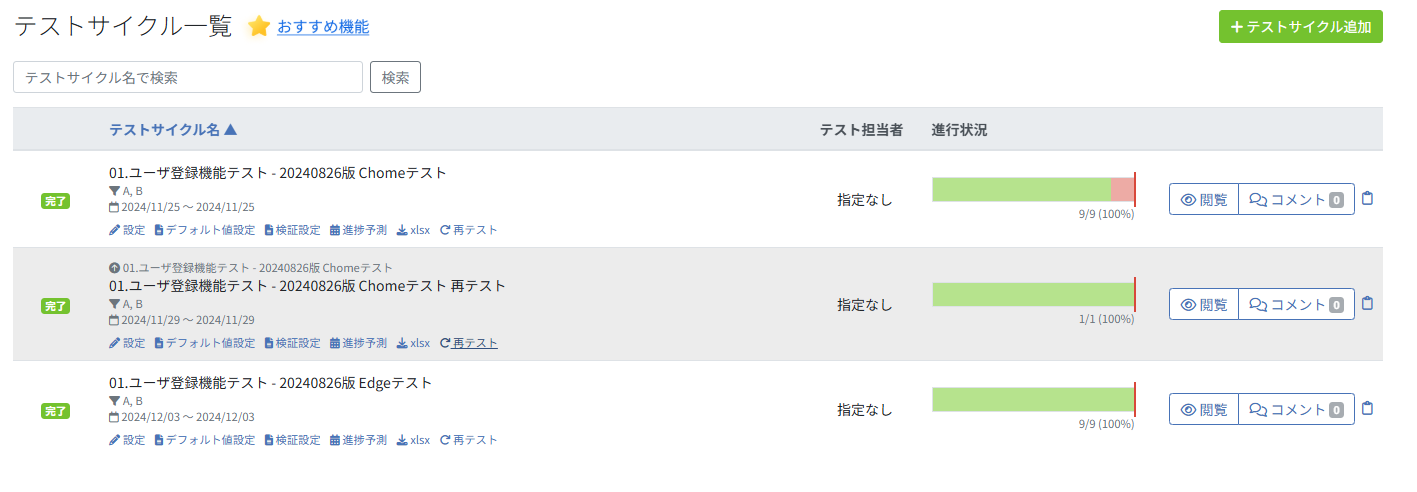Click clipboard copy icon in Chome test row
Screen dimensions: 1417x492
(1368, 199)
